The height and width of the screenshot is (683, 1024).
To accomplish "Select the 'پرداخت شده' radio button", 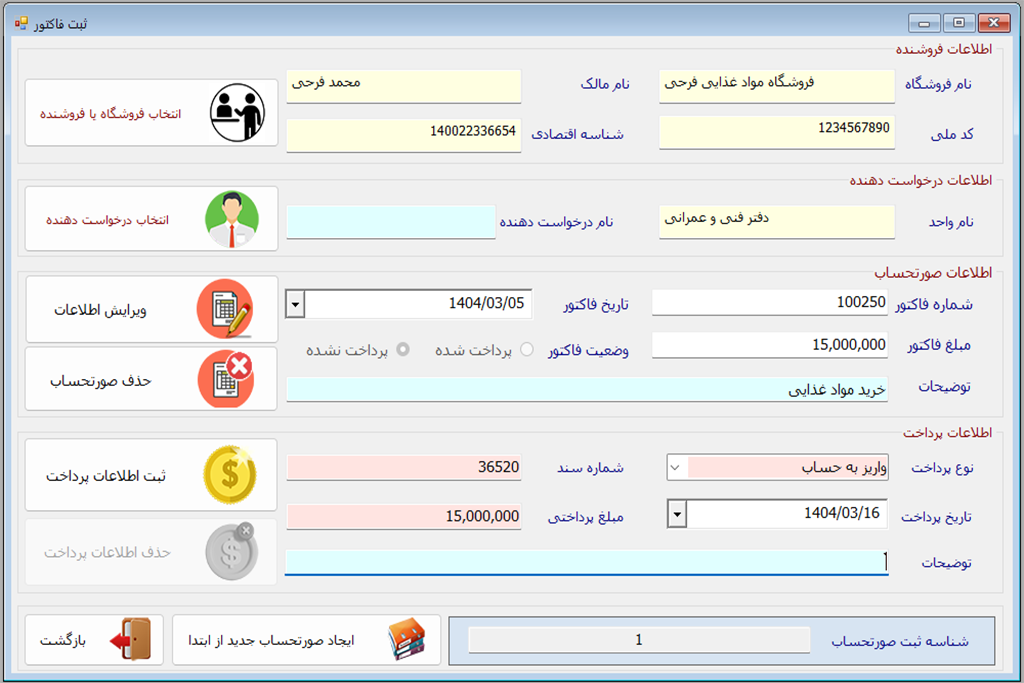I will 527,350.
